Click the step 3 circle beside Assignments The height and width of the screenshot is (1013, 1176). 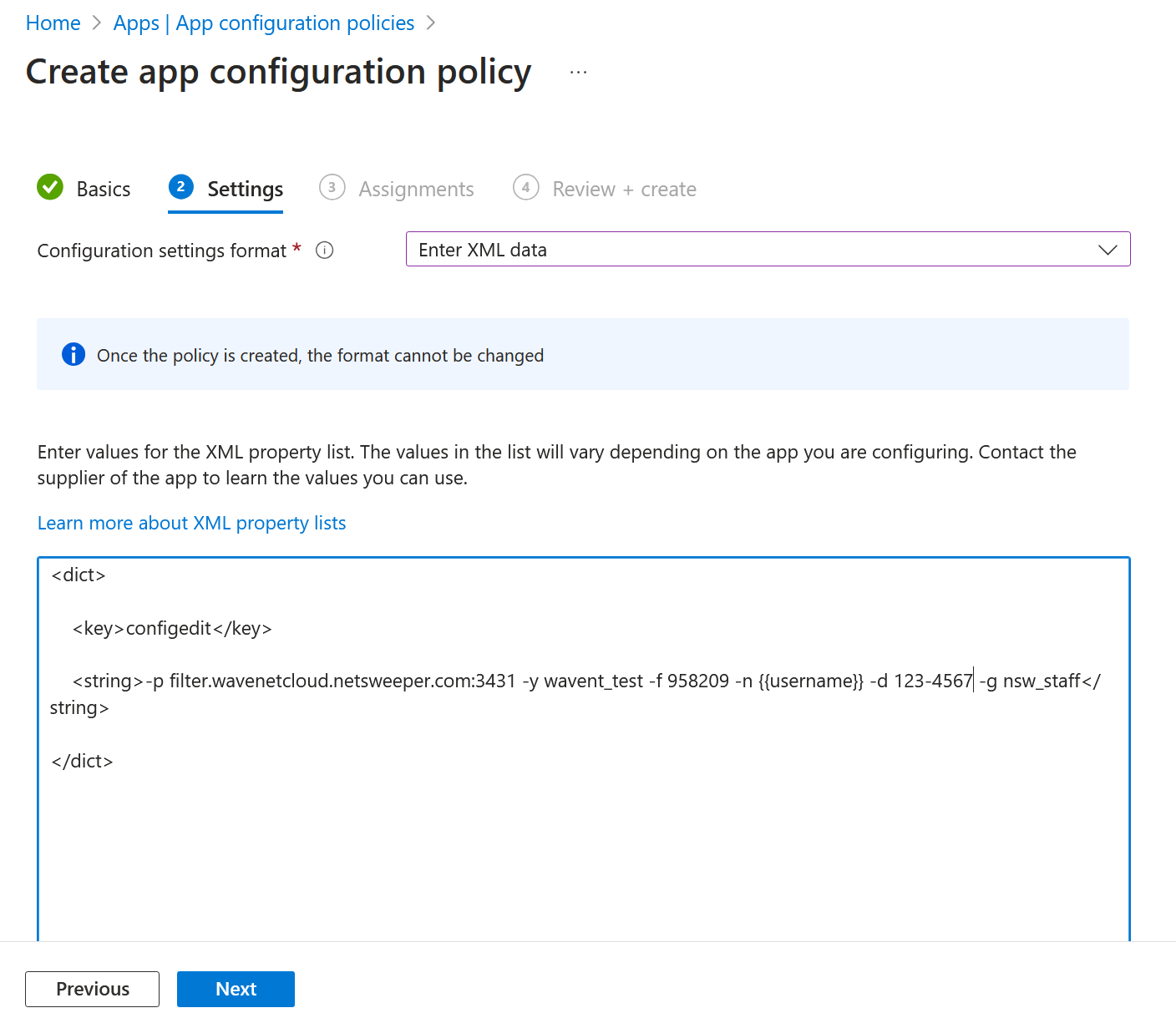pyautogui.click(x=332, y=187)
